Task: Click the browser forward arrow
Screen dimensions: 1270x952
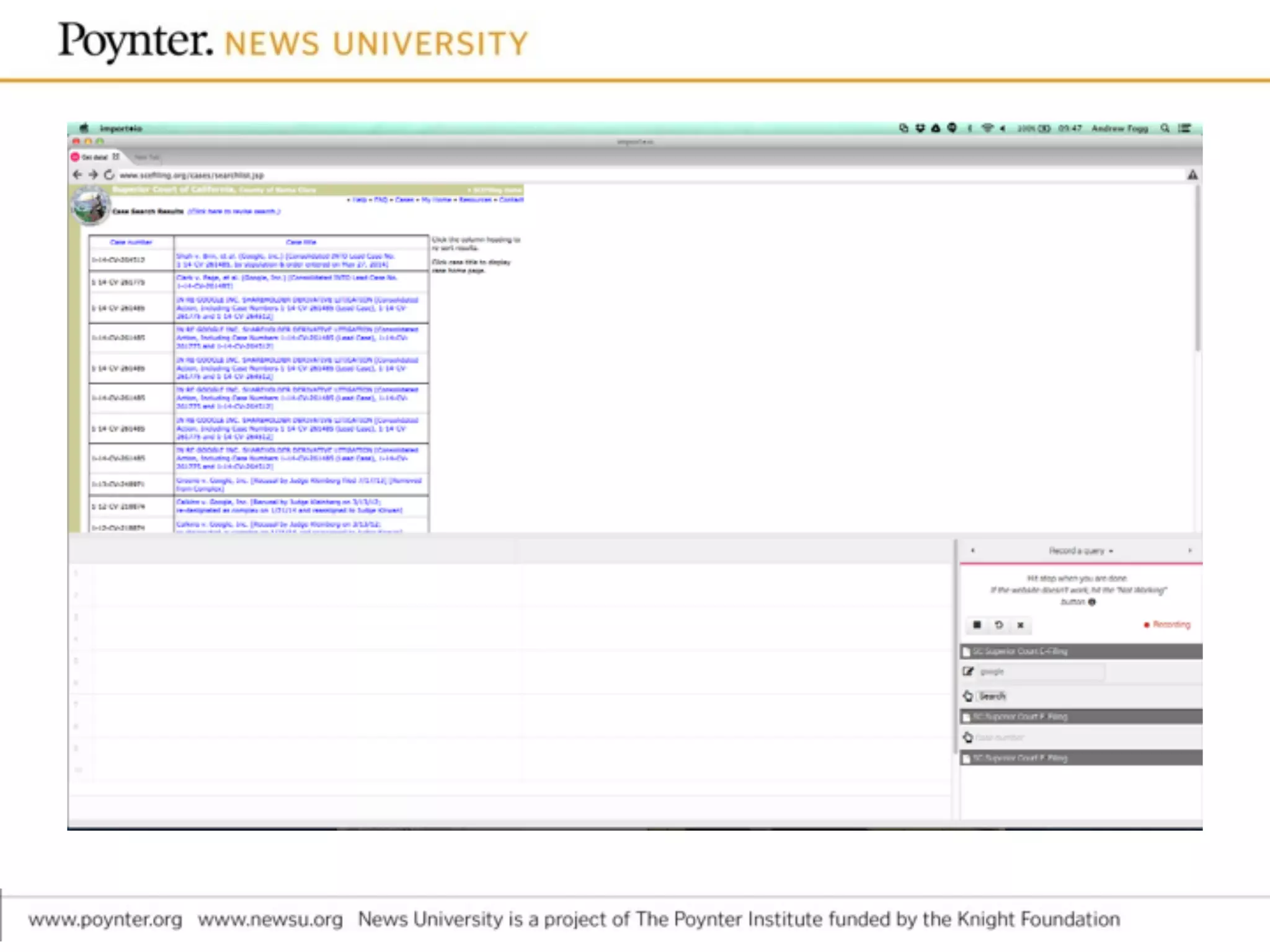Action: (93, 175)
